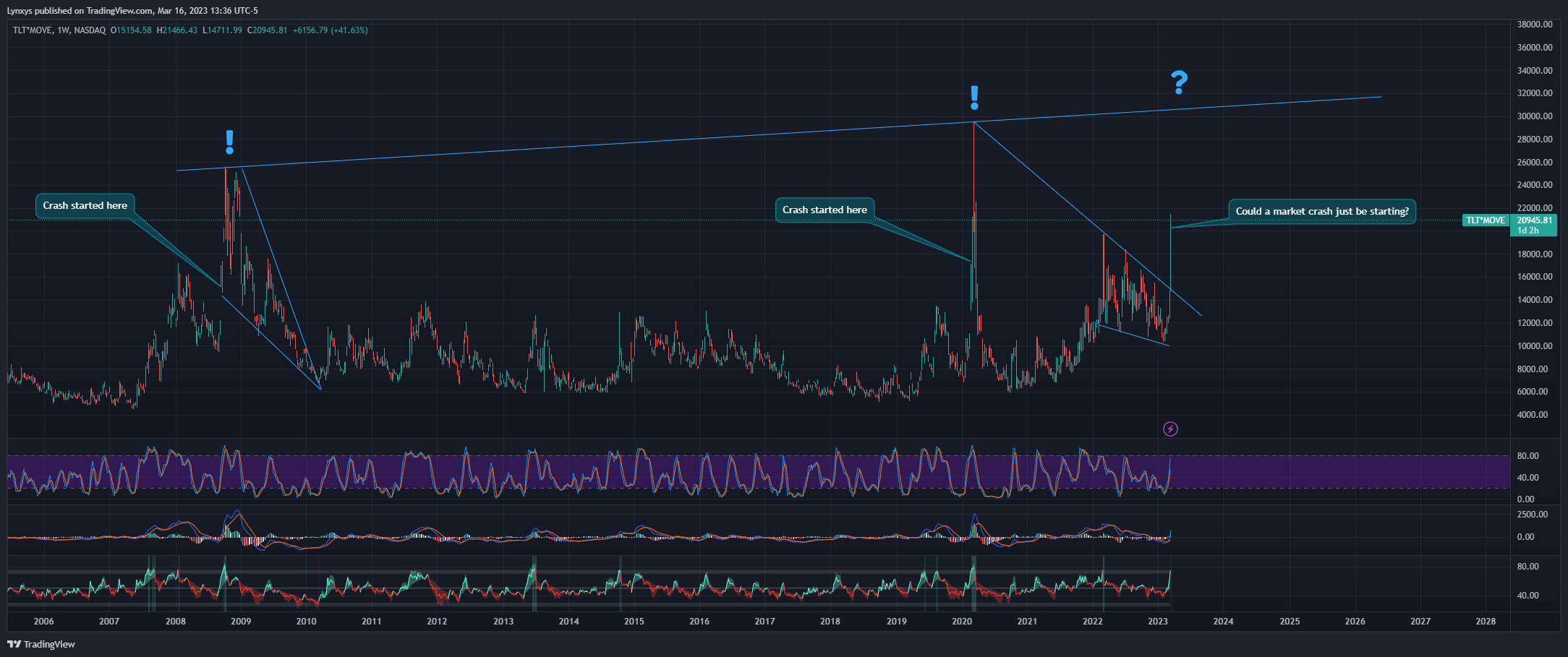Click the 2022 year label on time axis
Viewport: 1568px width, 657px height.
point(1093,622)
